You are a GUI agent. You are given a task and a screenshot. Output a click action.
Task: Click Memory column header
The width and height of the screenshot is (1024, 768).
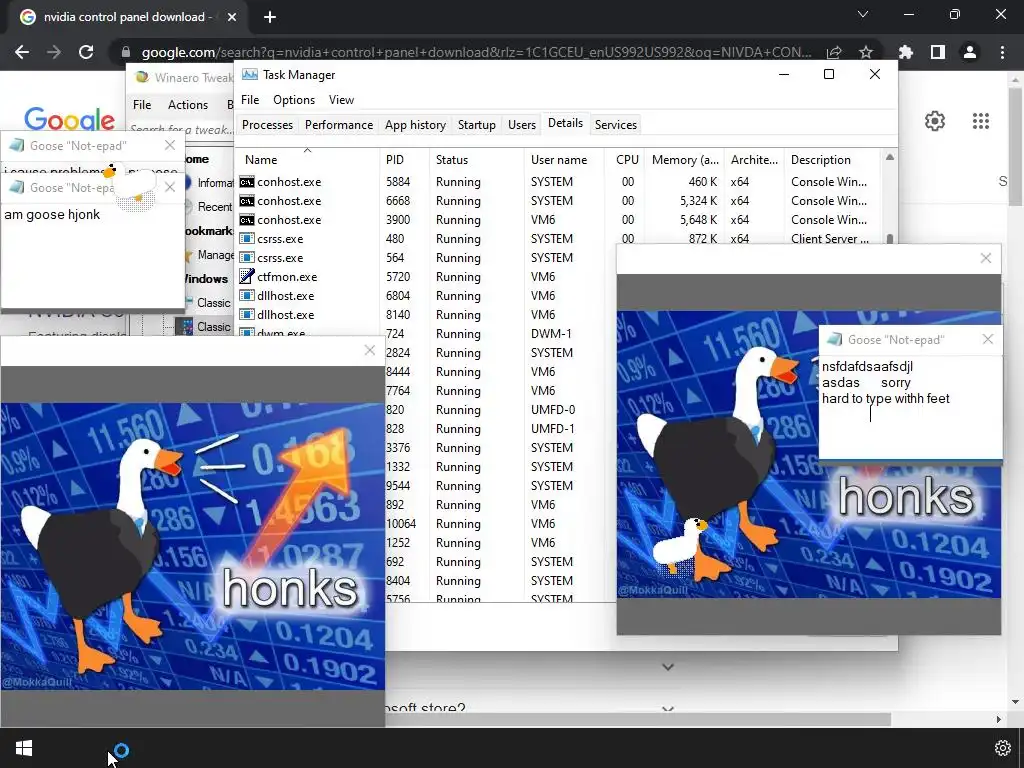[684, 159]
